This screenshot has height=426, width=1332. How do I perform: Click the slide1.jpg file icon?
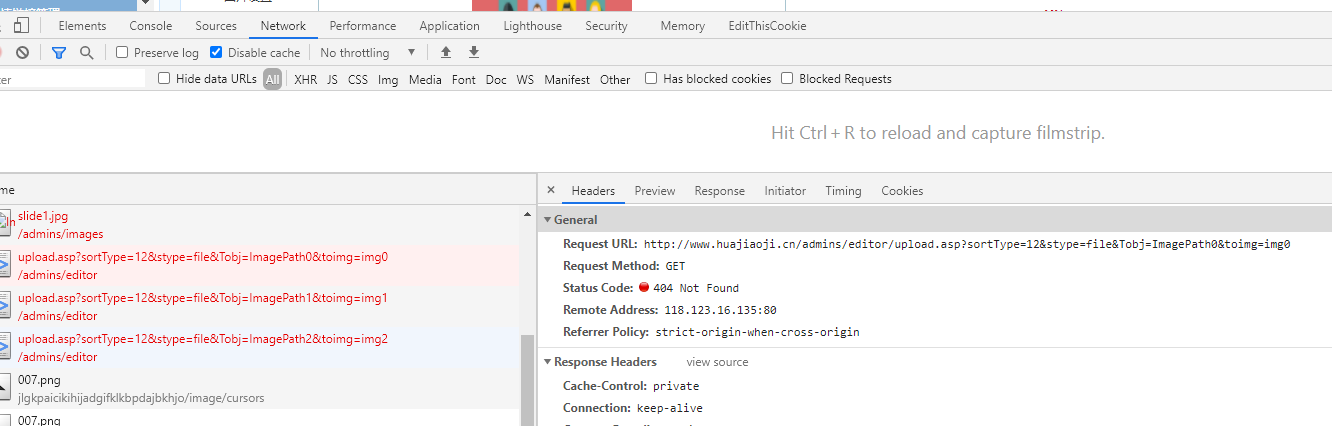pos(5,224)
